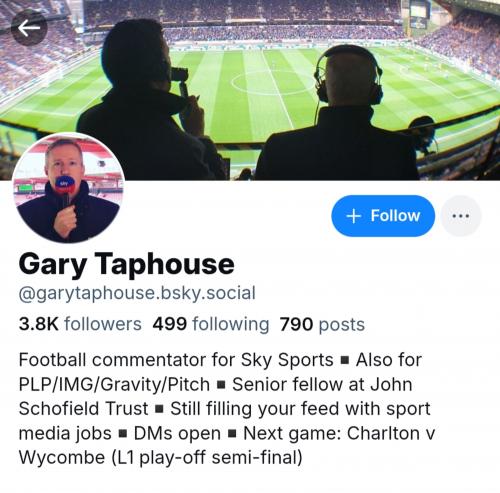Image resolution: width=500 pixels, height=493 pixels.
Task: Select the @garytaphouse.bsky.social handle
Action: click(137, 293)
